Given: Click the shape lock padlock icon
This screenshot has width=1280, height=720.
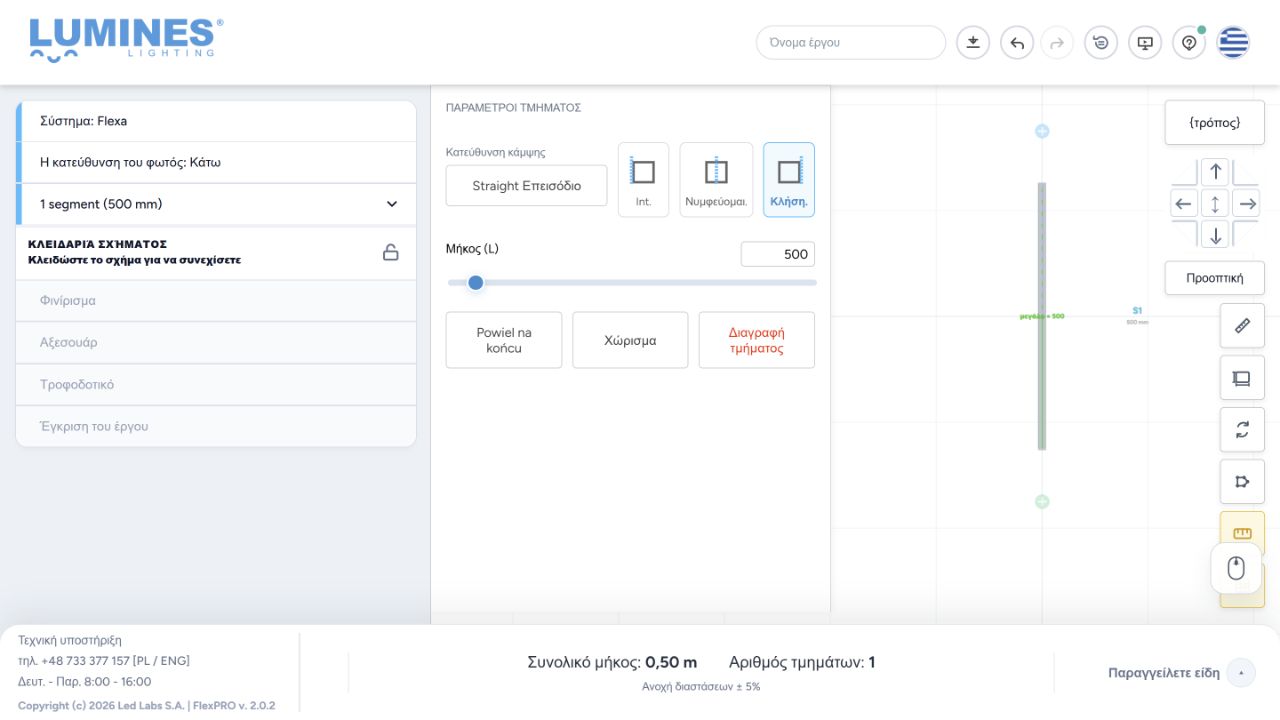Looking at the screenshot, I should pyautogui.click(x=391, y=252).
